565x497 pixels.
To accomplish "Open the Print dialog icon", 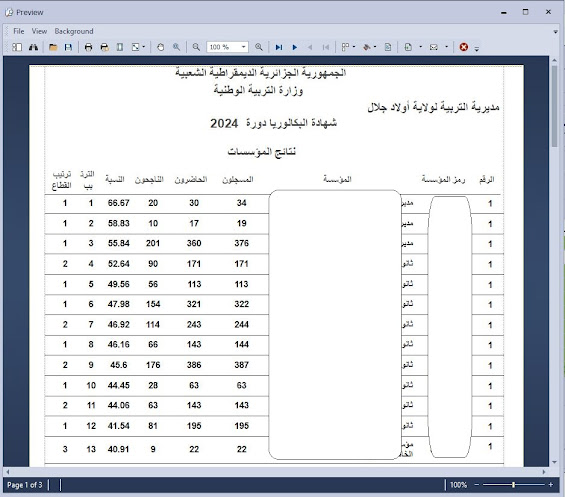I will pos(88,47).
